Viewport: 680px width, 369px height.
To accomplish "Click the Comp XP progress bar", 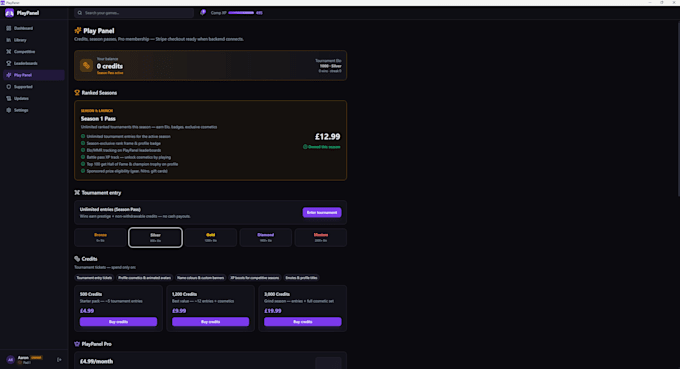I will coord(241,13).
